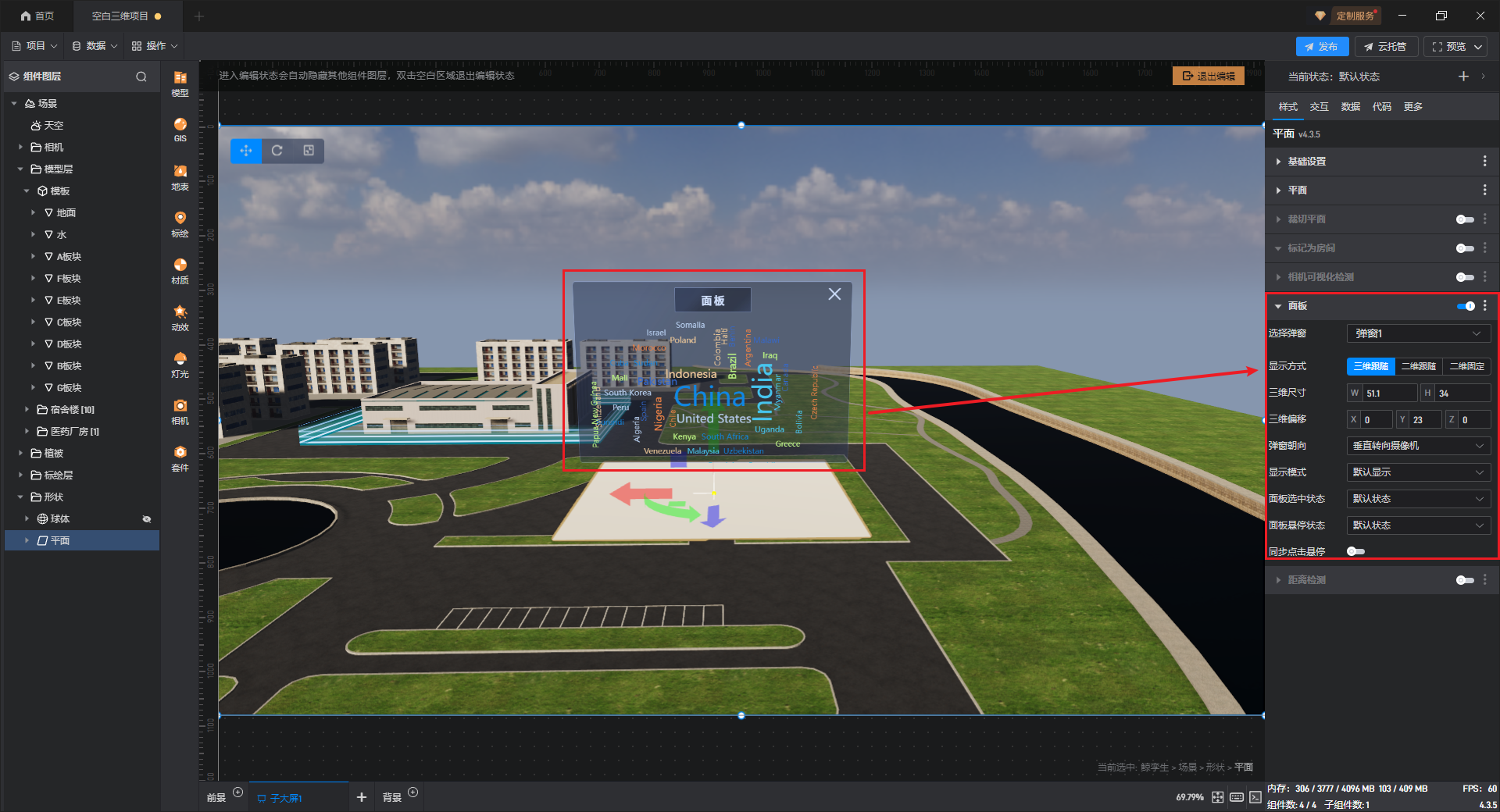Image resolution: width=1500 pixels, height=812 pixels.
Task: Toggle the 裁切平面 switch
Action: [1465, 219]
